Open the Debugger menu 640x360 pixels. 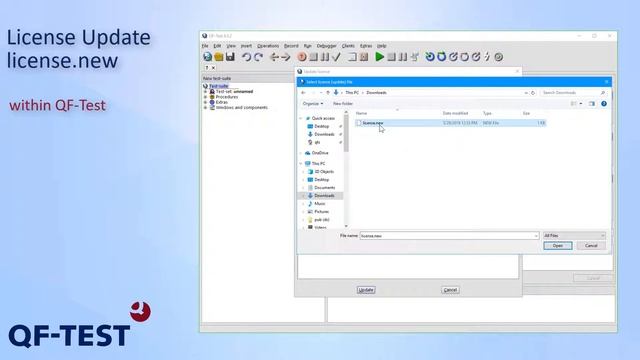coord(327,46)
